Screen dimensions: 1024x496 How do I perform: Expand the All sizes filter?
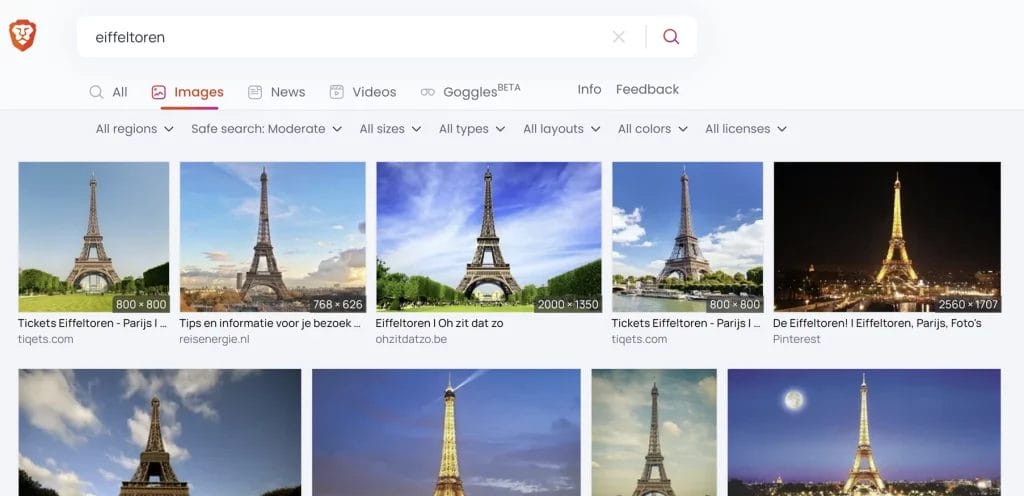390,129
